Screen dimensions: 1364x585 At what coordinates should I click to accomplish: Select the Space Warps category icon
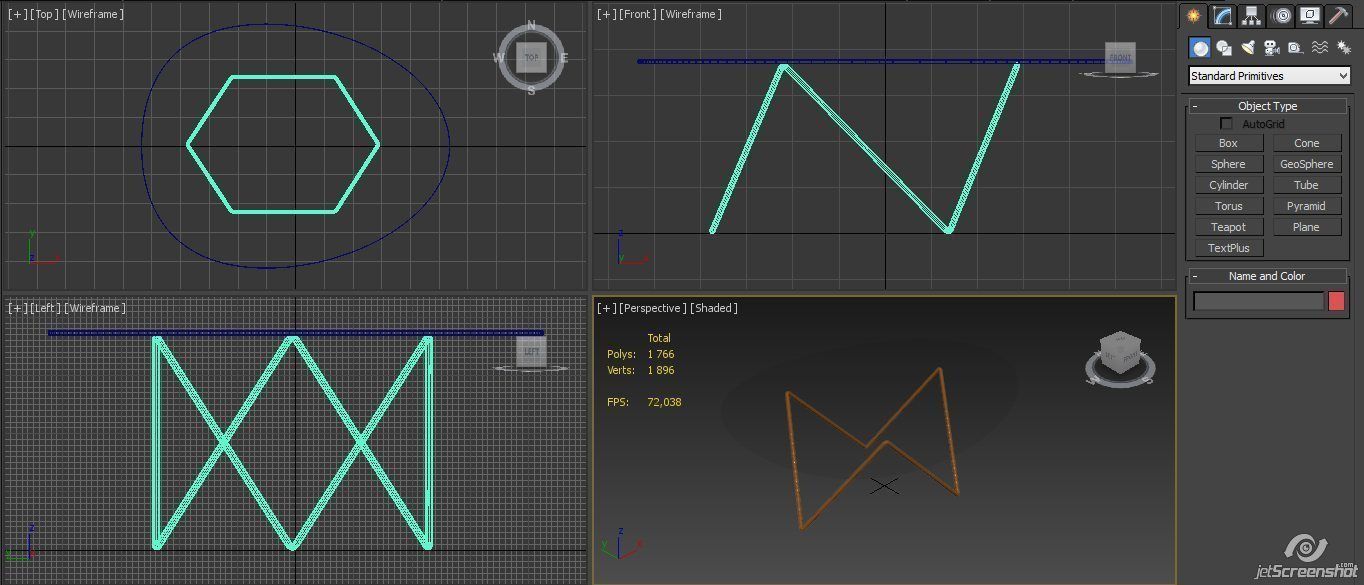click(x=1320, y=47)
